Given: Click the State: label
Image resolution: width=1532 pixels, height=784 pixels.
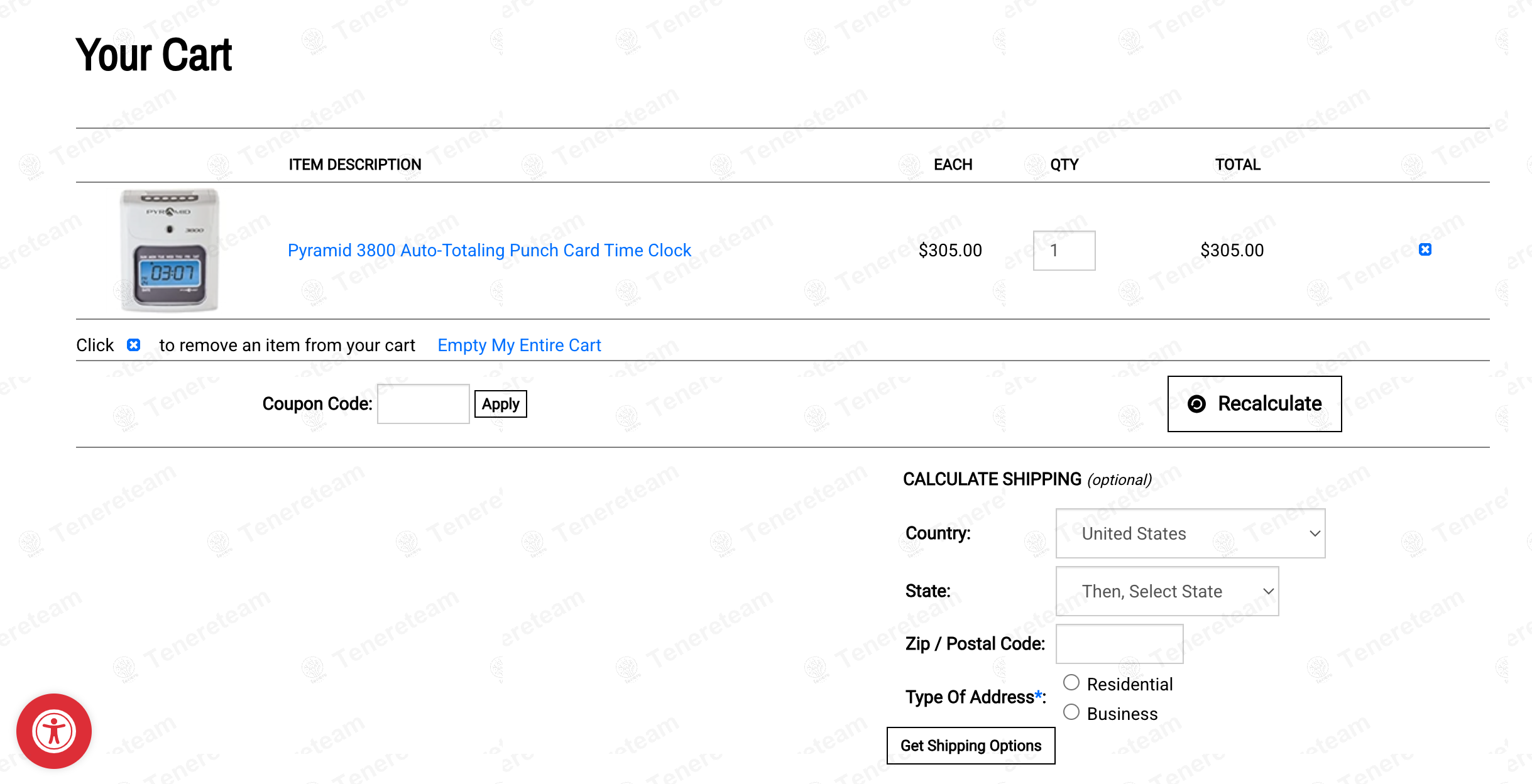Looking at the screenshot, I should 927,591.
